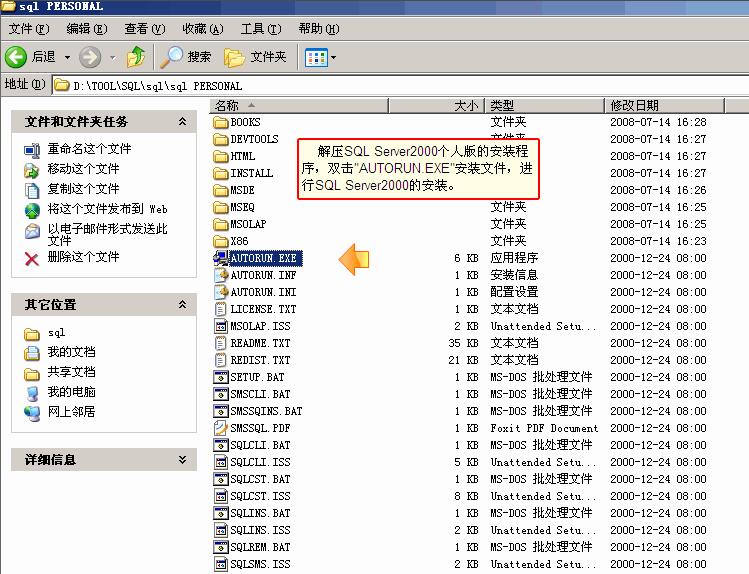Select the SMSSQL.PDF file icon
749x574 pixels.
(221, 428)
